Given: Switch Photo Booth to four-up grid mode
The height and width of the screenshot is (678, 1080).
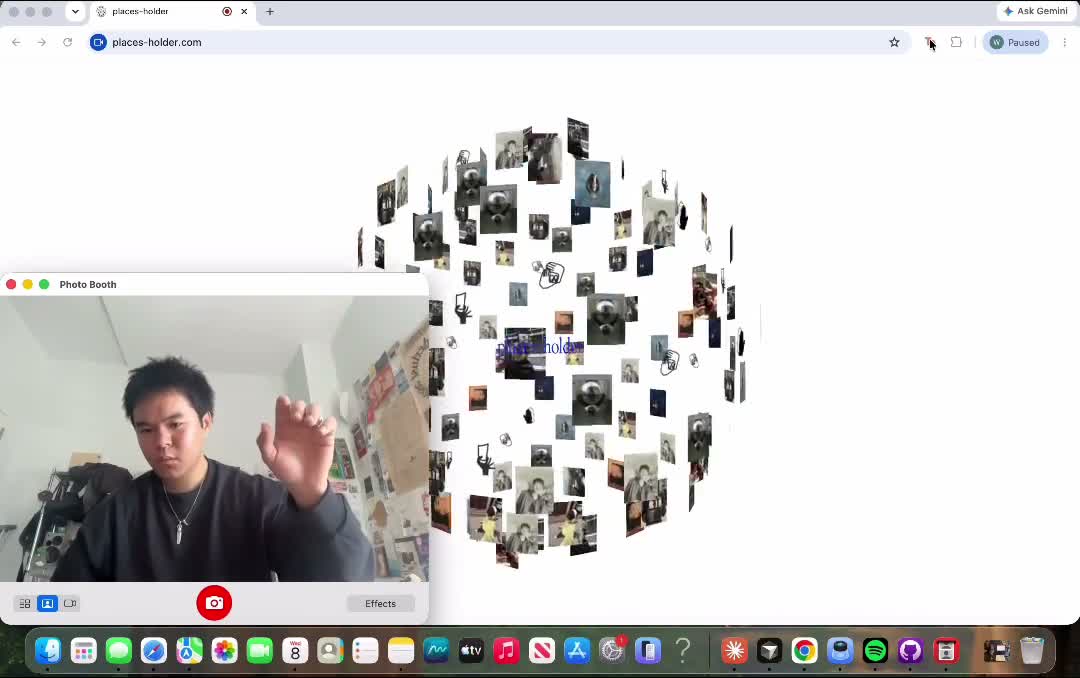Looking at the screenshot, I should [x=25, y=604].
